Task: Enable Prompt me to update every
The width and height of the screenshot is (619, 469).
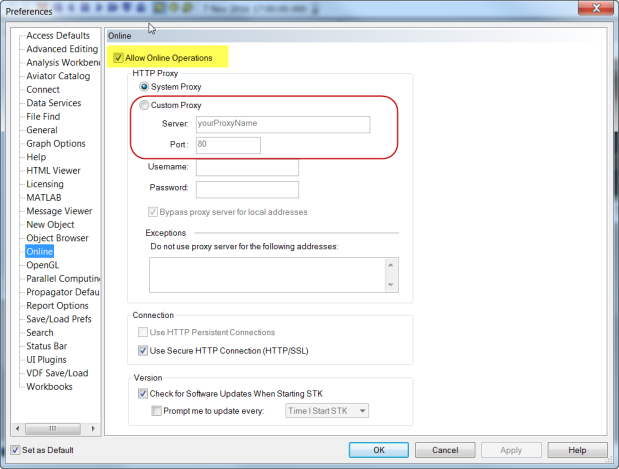Action: pos(156,411)
